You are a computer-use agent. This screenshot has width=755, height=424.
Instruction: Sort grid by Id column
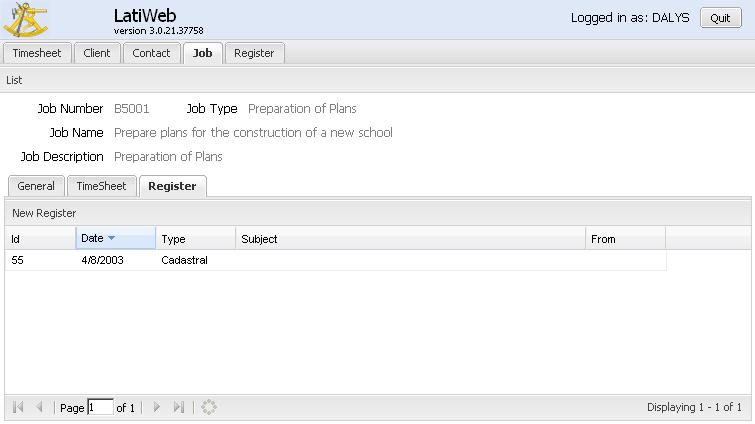coord(40,239)
